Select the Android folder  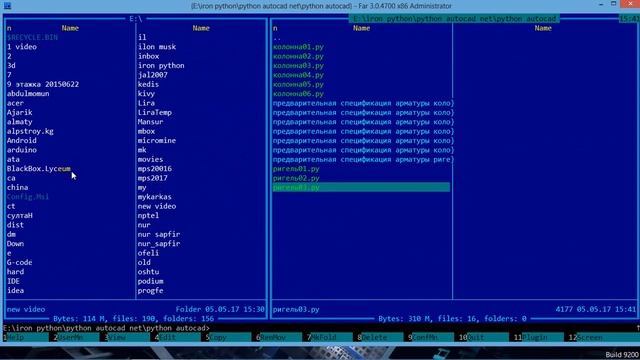click(22, 141)
